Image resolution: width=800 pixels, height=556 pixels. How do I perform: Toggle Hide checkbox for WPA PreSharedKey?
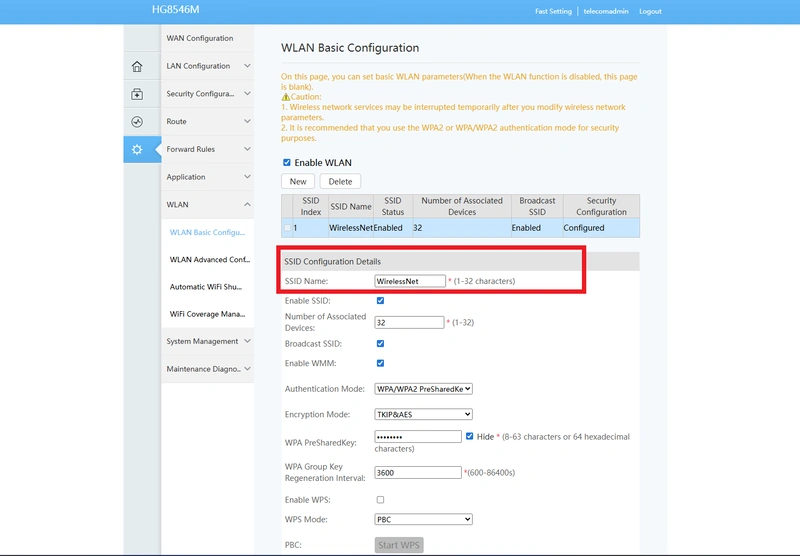pos(470,436)
